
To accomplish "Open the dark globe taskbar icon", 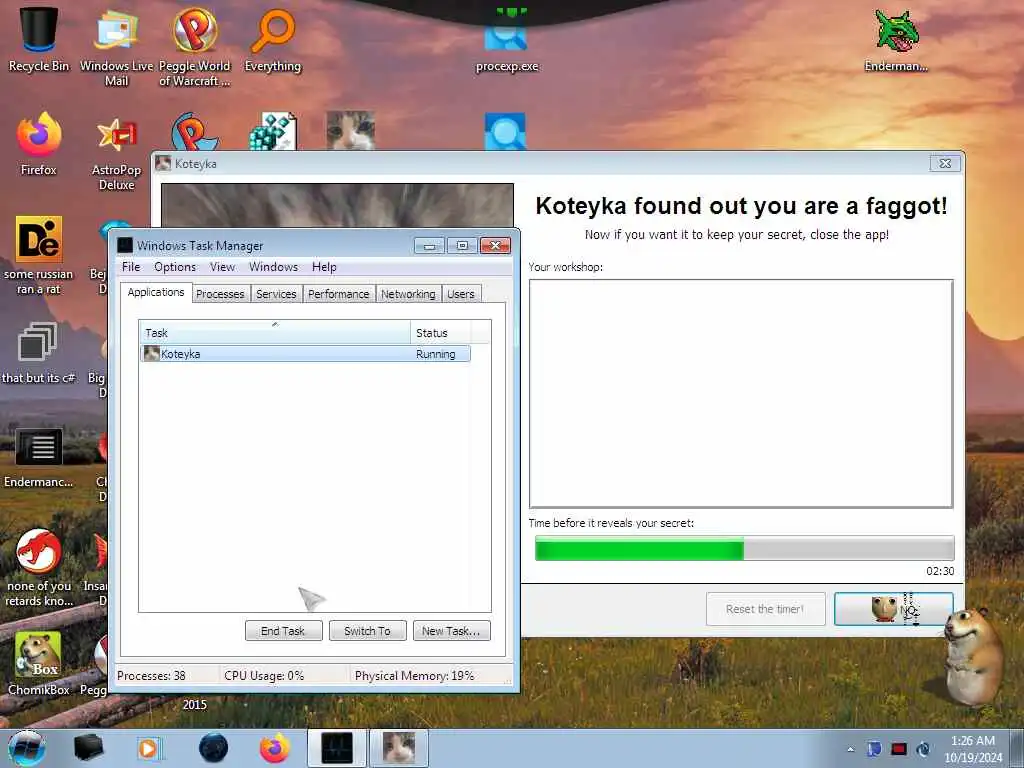I will tap(214, 748).
